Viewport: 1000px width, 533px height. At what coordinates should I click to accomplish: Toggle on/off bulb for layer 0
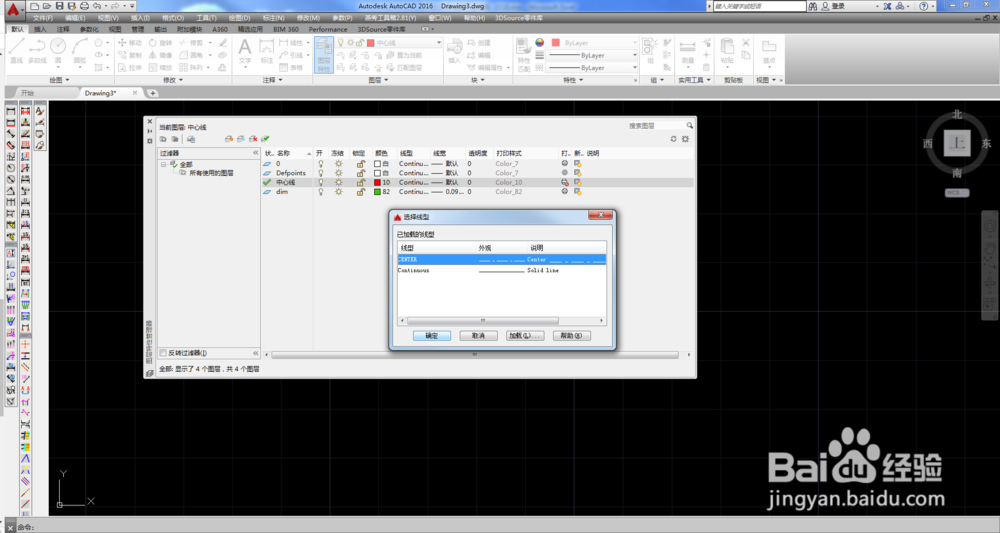[321, 164]
